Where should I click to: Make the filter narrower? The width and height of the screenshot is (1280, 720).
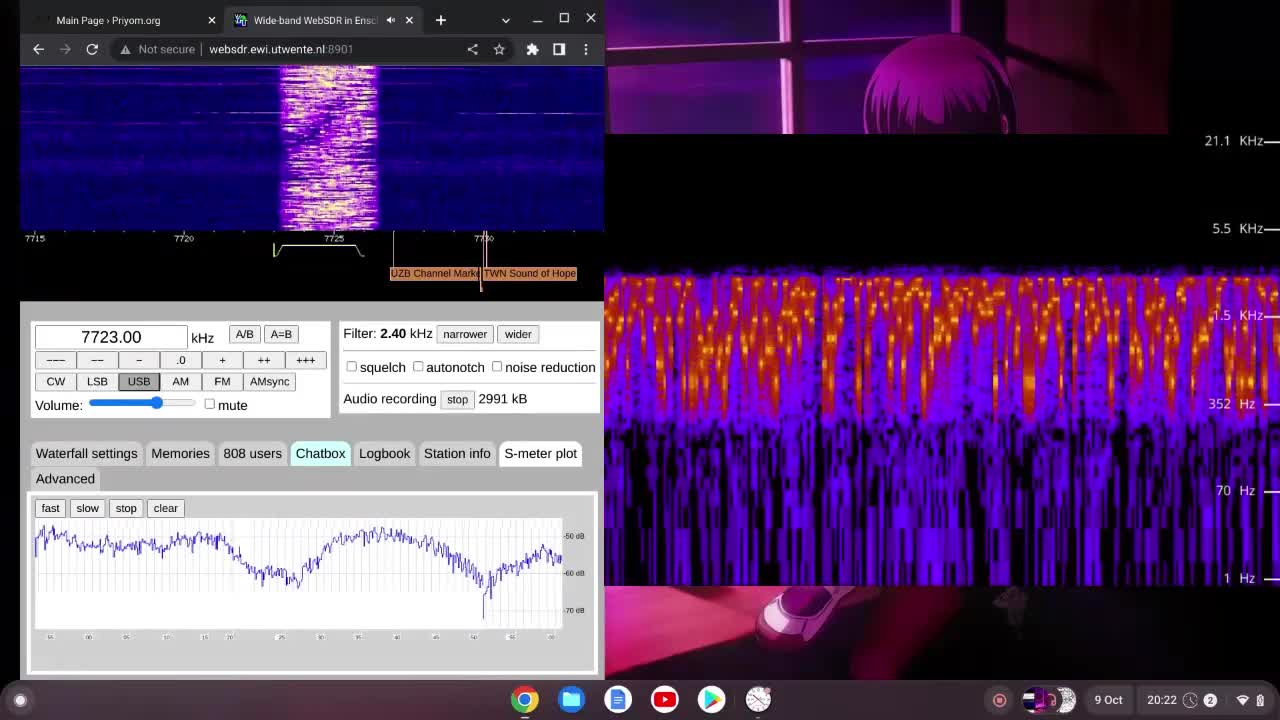pos(465,334)
